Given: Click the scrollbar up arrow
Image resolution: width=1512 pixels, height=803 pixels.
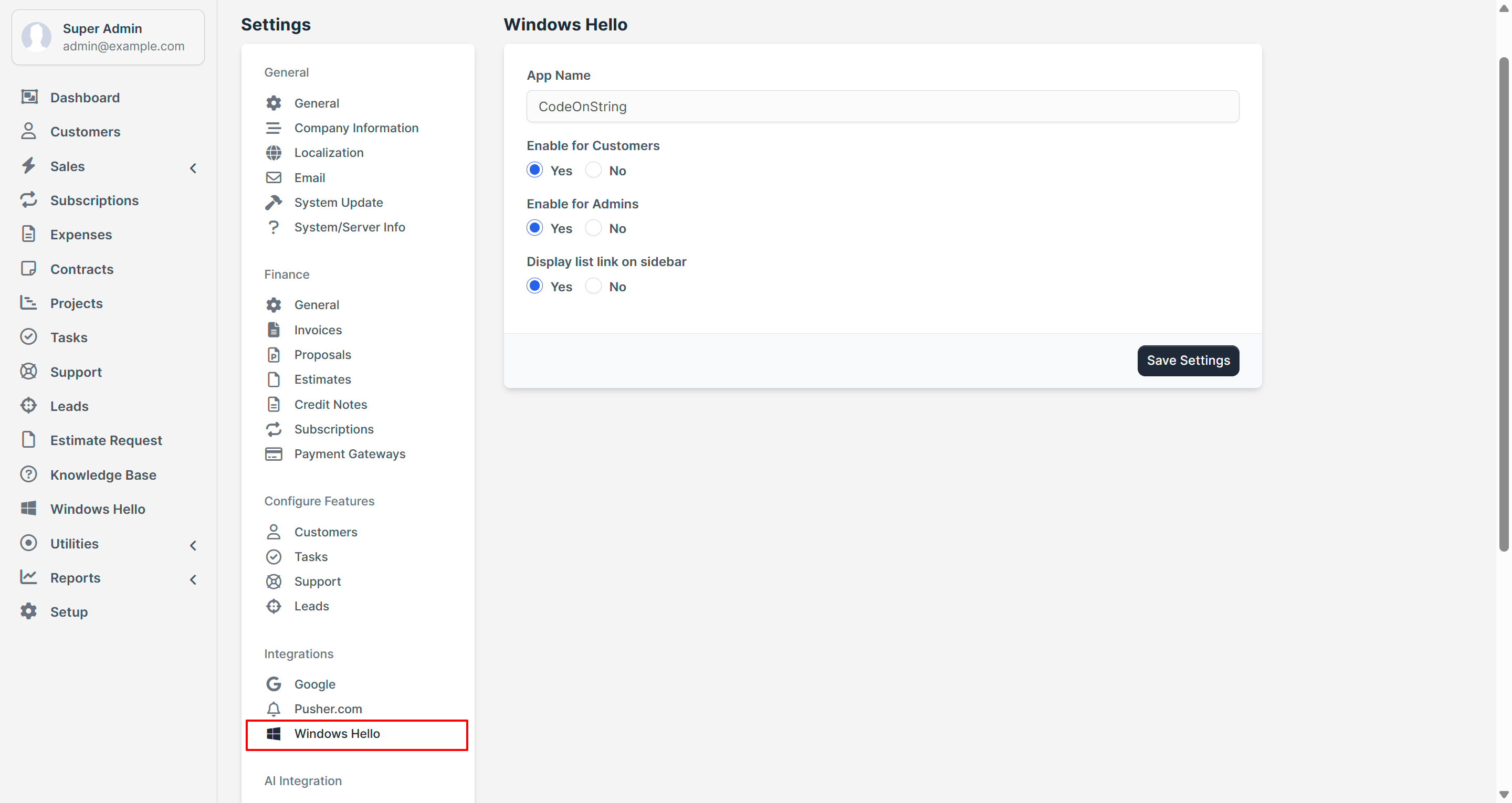Looking at the screenshot, I should point(1504,8).
